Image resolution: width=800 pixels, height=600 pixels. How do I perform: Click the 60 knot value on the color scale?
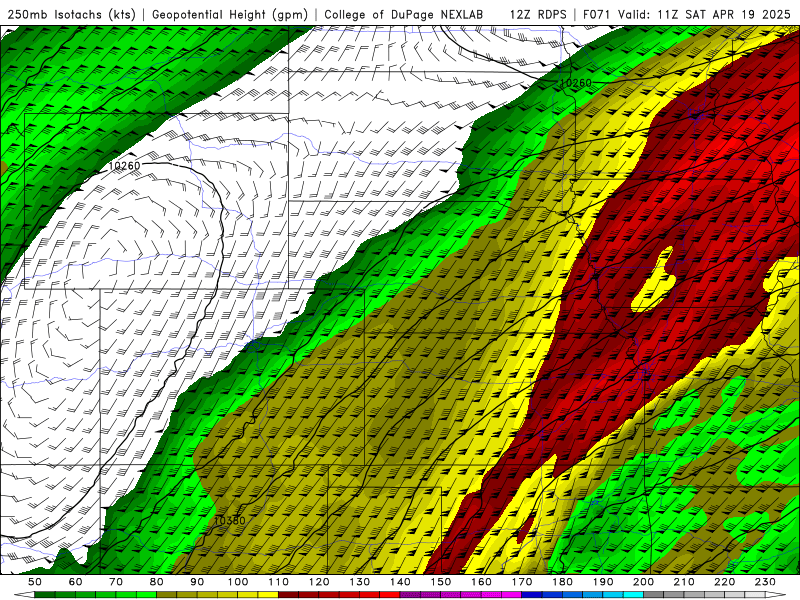[76, 582]
